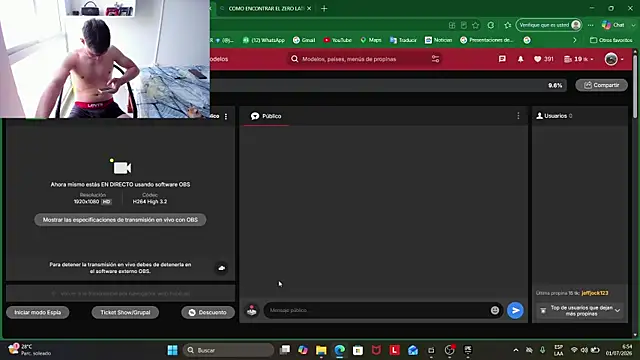Click the taskbar Buscar search box
640x360 pixels.
(228, 350)
